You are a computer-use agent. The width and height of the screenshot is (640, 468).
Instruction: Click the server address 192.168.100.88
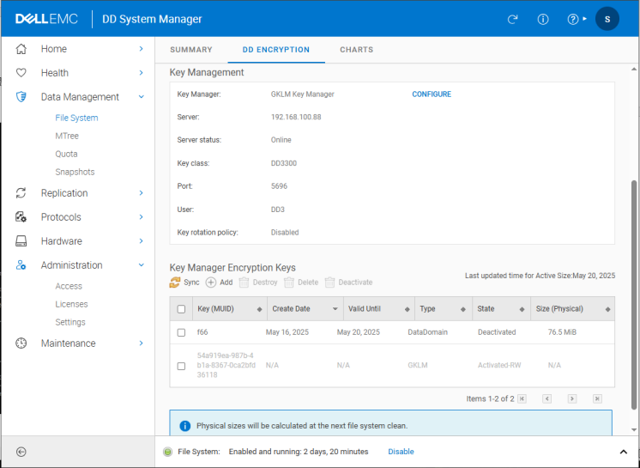296,117
